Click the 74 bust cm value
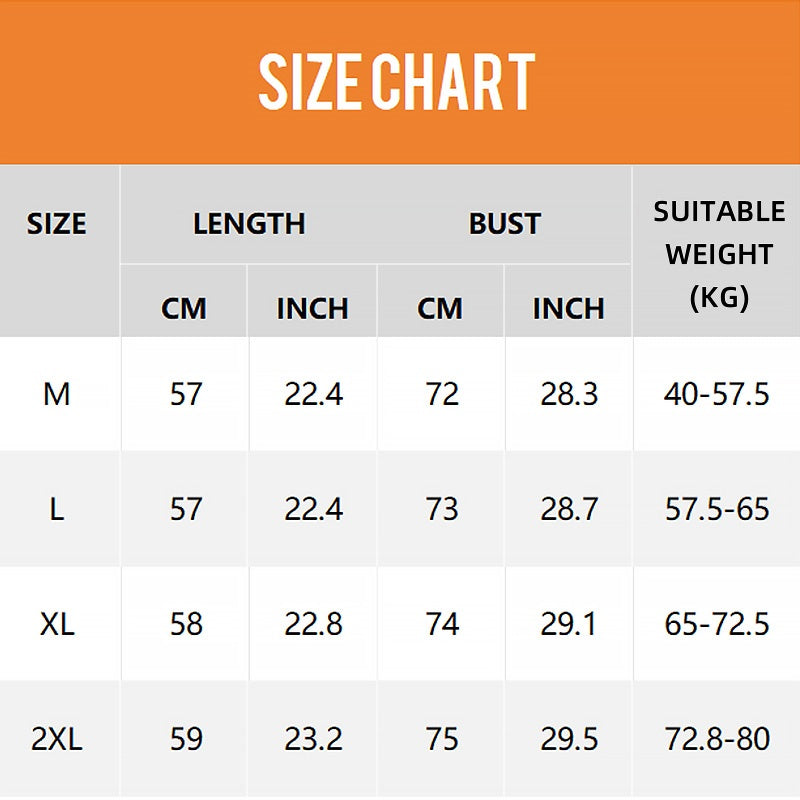Image resolution: width=800 pixels, height=800 pixels. pos(442,624)
